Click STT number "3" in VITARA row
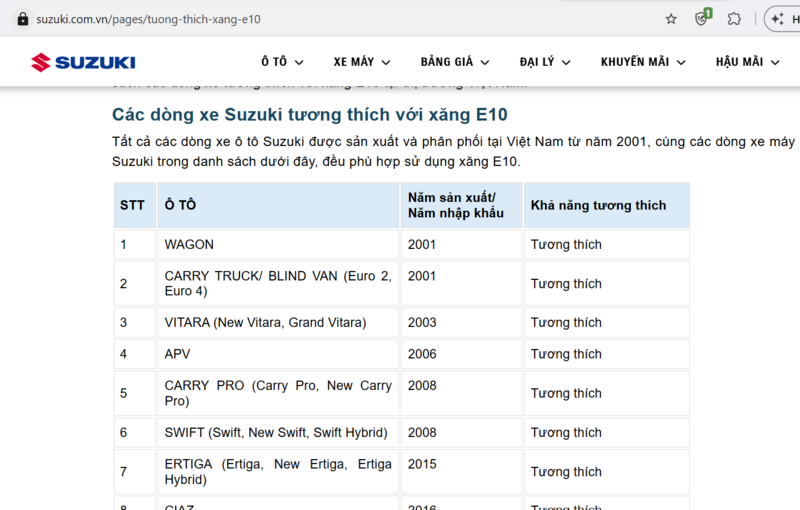Screen dimensions: 800x510 (x=123, y=323)
